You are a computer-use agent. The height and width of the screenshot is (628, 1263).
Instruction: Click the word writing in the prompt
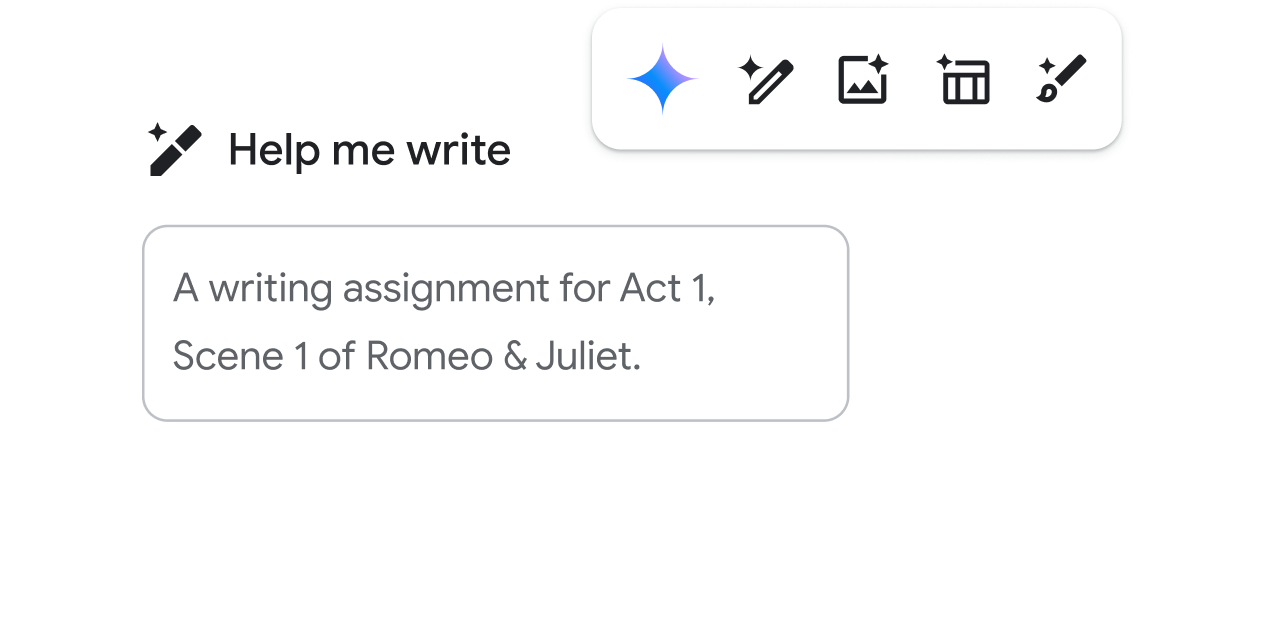click(270, 290)
